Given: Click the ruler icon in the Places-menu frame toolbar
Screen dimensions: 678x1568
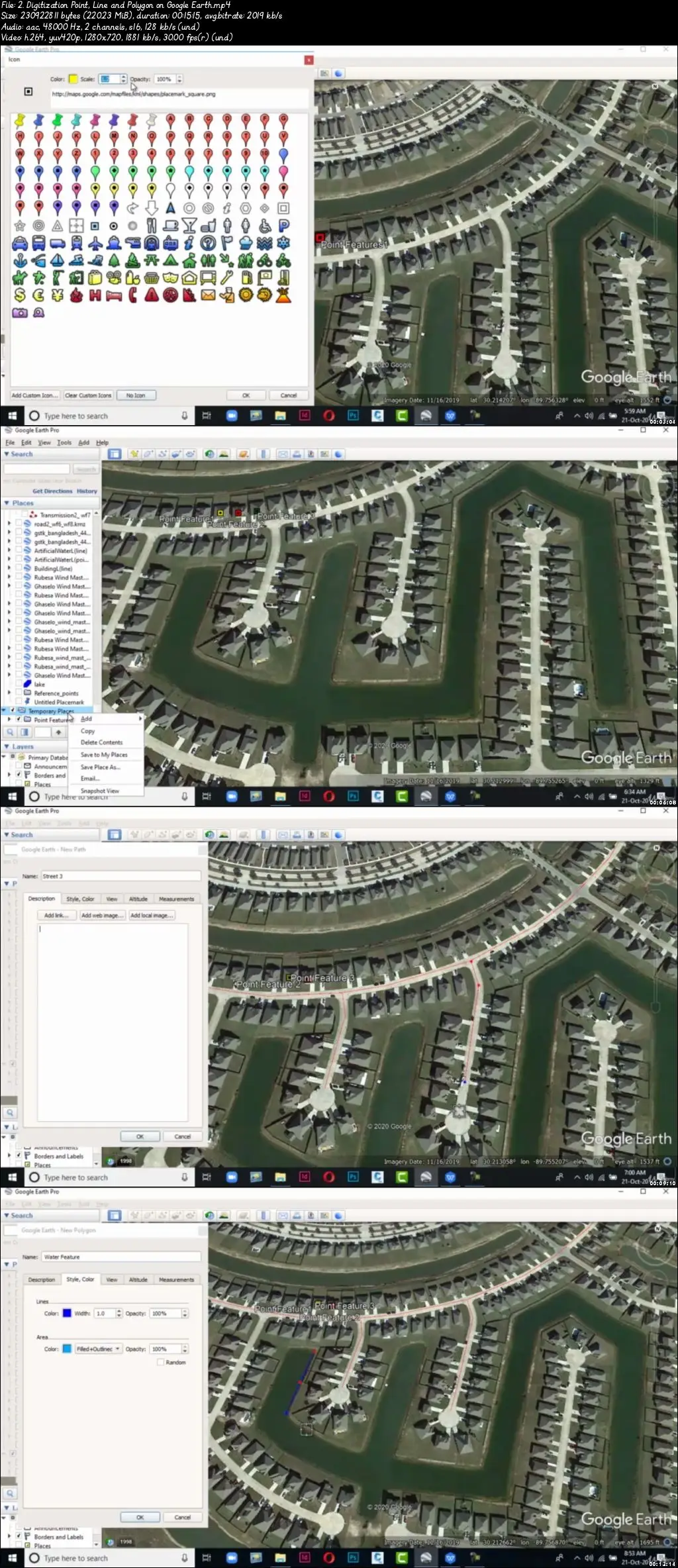Looking at the screenshot, I should click(x=264, y=454).
